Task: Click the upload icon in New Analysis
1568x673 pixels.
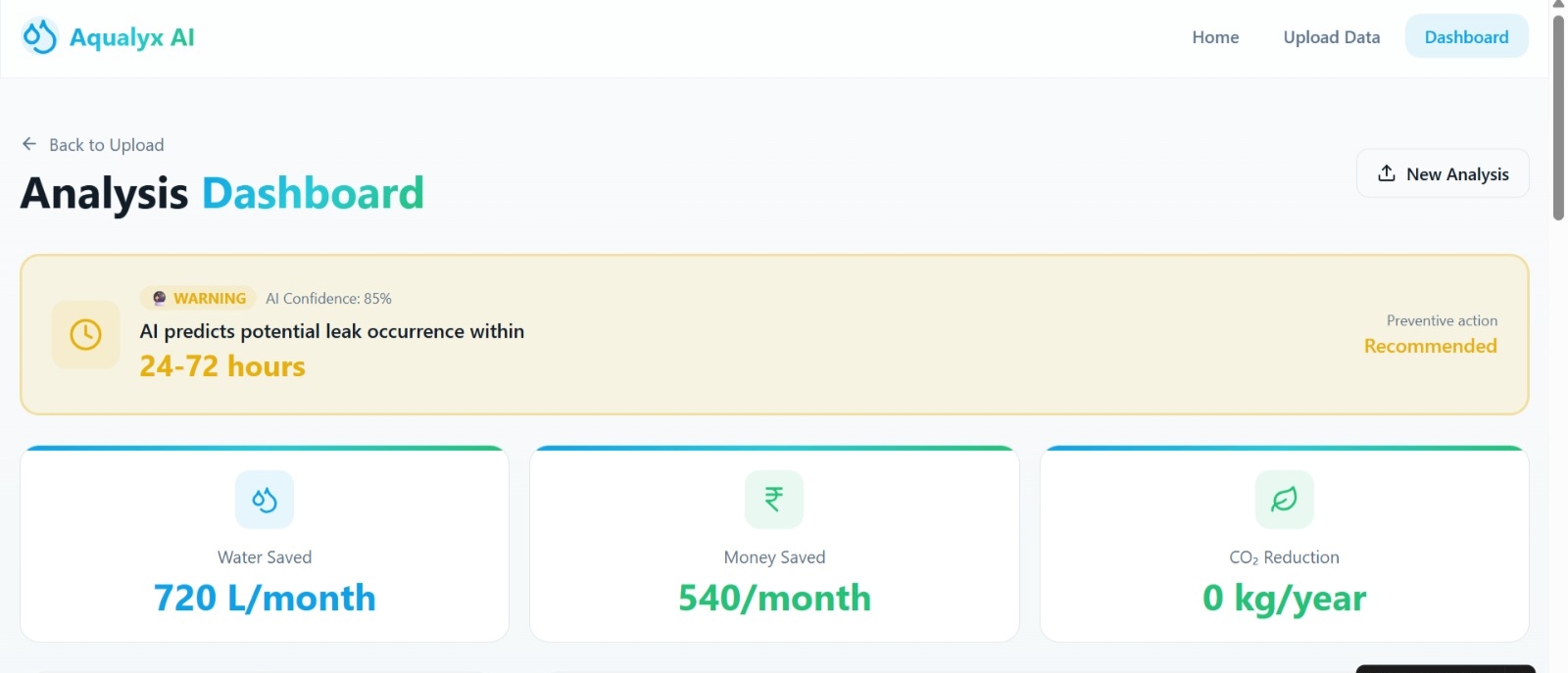Action: 1387,173
